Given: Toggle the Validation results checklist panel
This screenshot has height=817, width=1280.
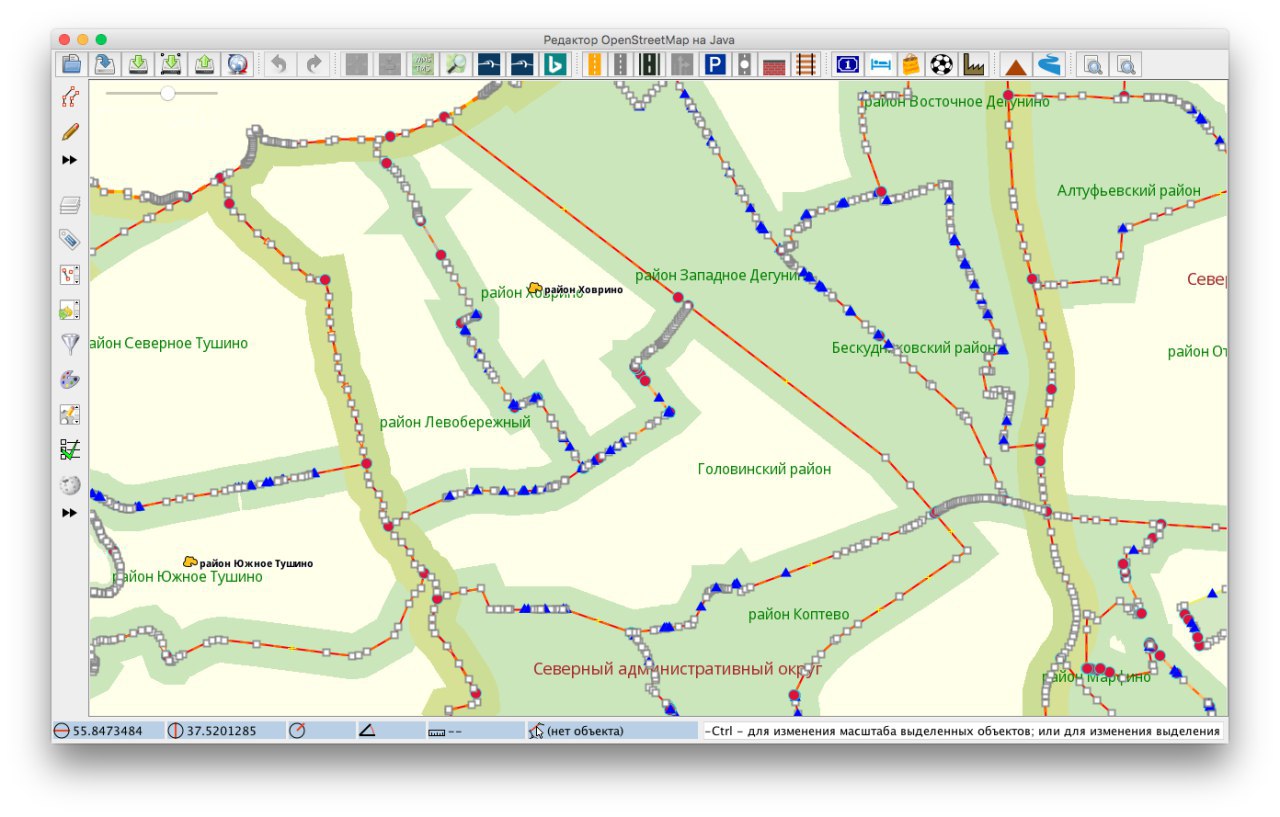Looking at the screenshot, I should point(69,450).
